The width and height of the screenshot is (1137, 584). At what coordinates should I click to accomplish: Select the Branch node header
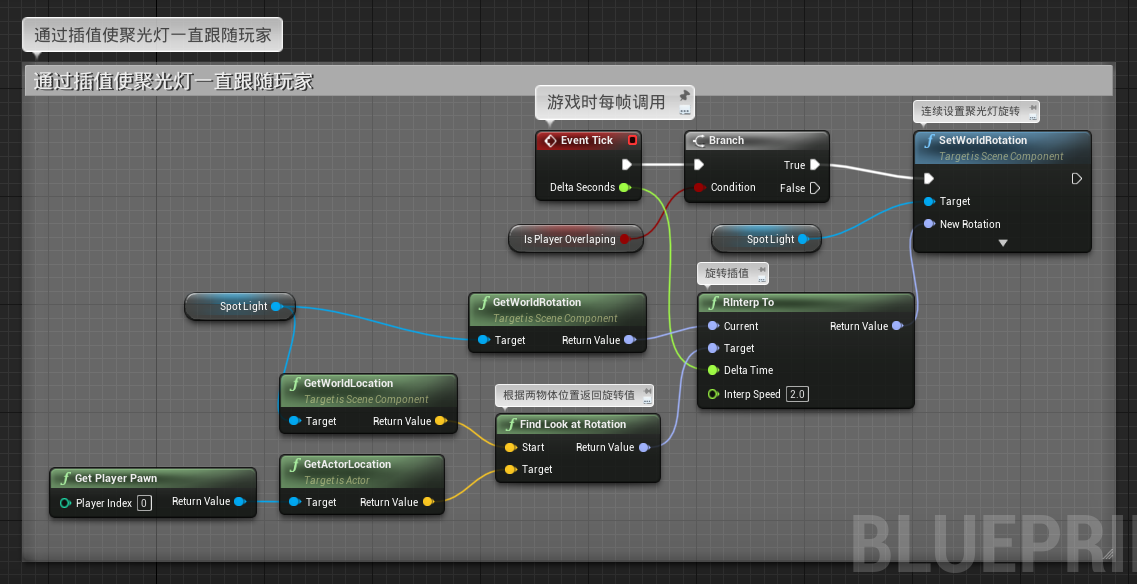pyautogui.click(x=756, y=140)
